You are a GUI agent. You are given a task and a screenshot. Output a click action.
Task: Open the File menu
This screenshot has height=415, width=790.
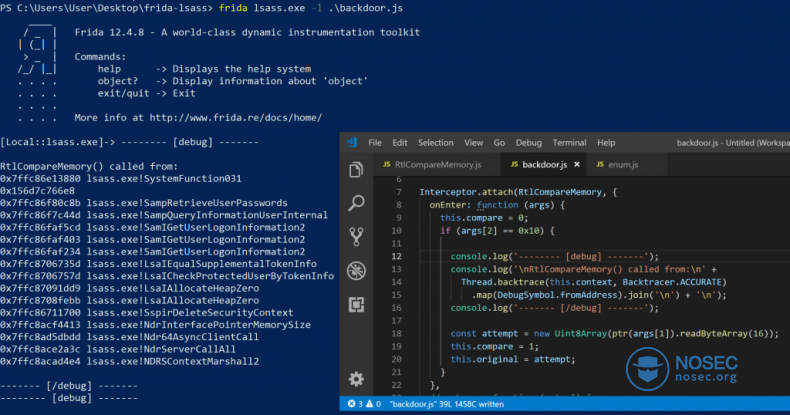pos(375,143)
